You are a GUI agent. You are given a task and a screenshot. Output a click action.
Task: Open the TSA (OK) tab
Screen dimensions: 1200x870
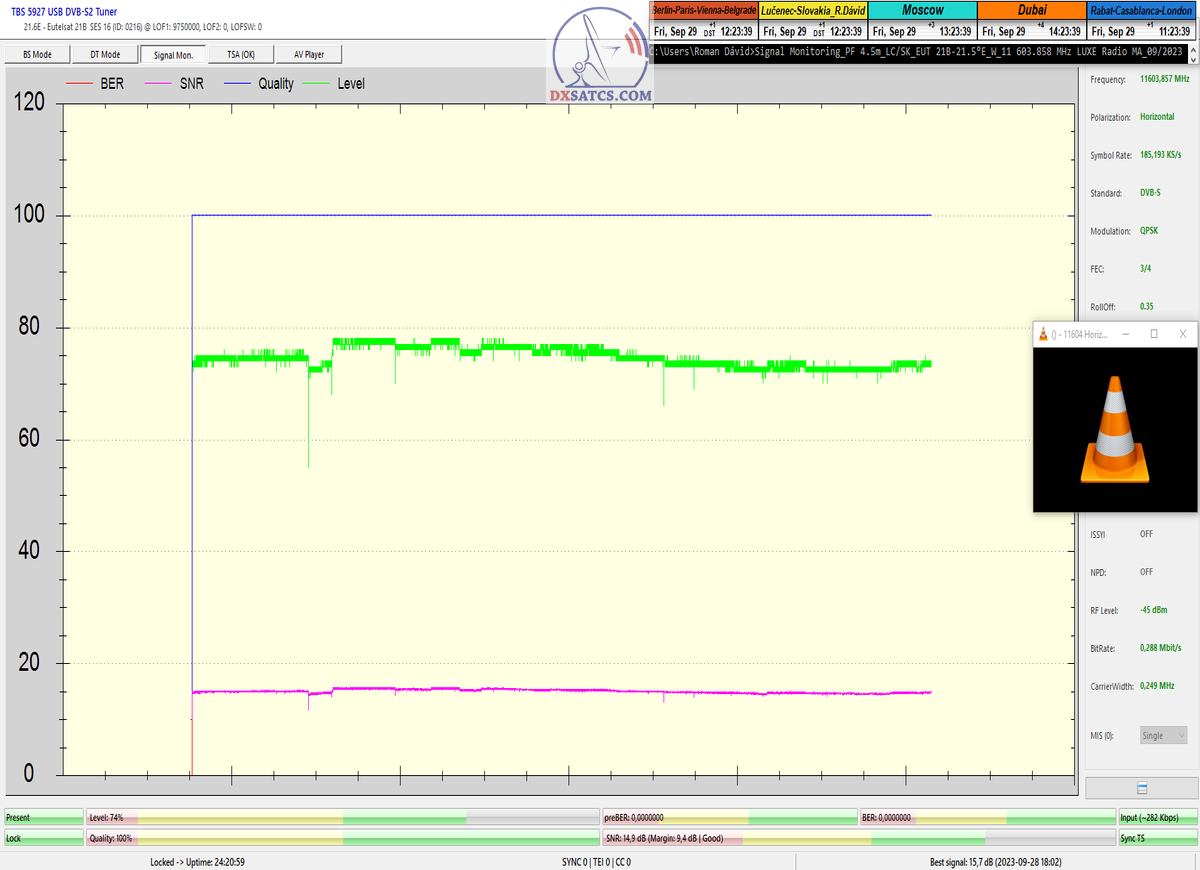click(240, 54)
